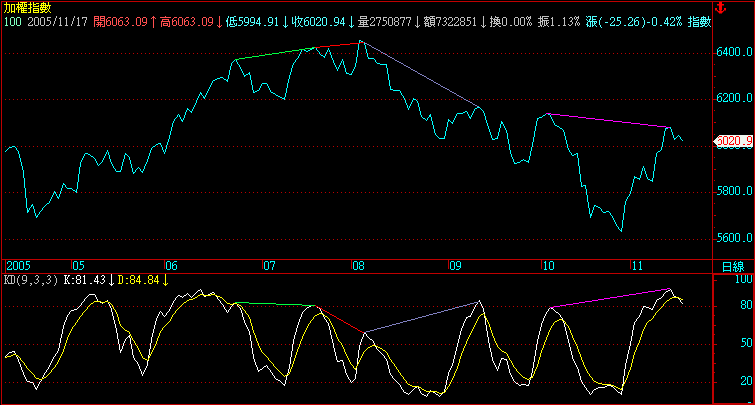Click the red anchor icon at top right
This screenshot has width=755, height=405.
pos(720,8)
